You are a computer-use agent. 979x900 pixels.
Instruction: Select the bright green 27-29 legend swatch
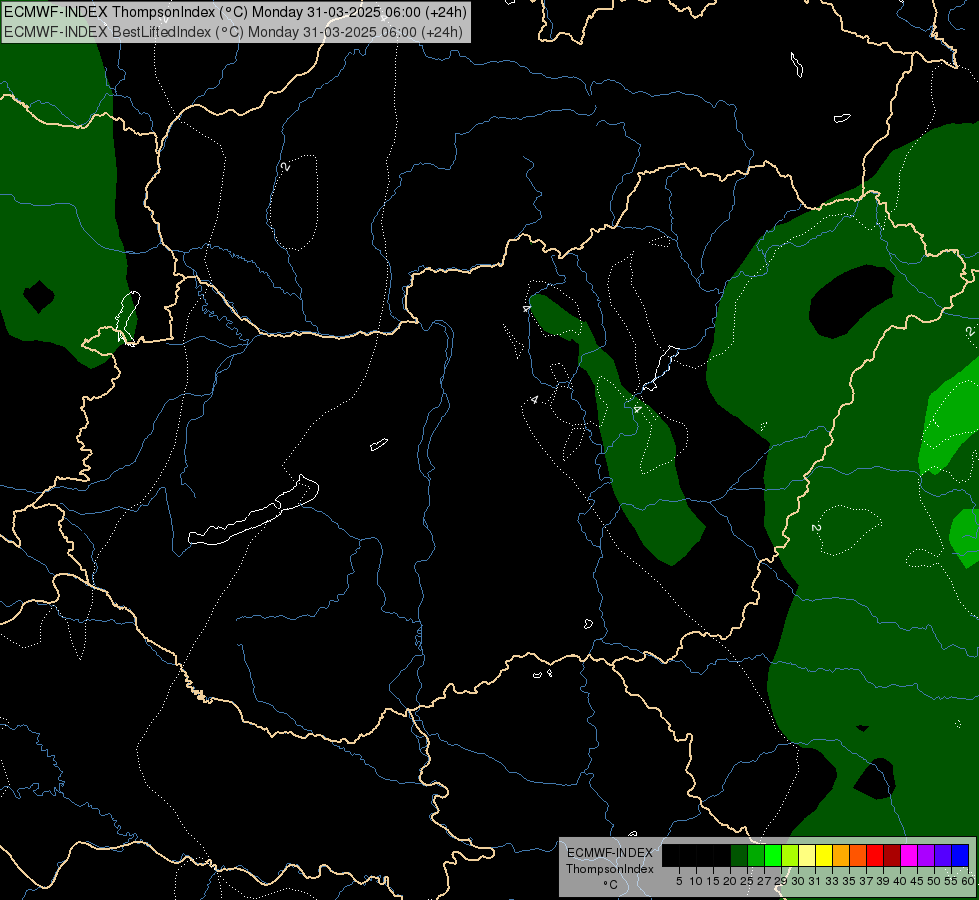[x=773, y=855]
